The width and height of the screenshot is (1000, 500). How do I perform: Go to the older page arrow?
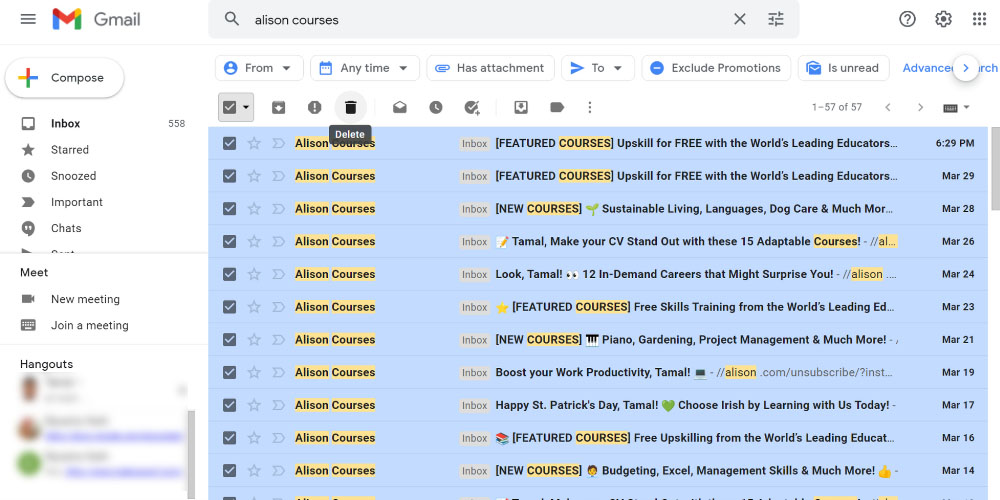(920, 107)
